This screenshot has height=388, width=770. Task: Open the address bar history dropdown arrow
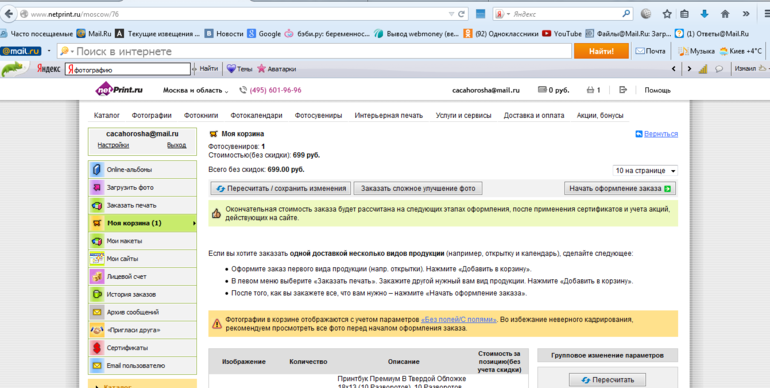pyautogui.click(x=451, y=14)
